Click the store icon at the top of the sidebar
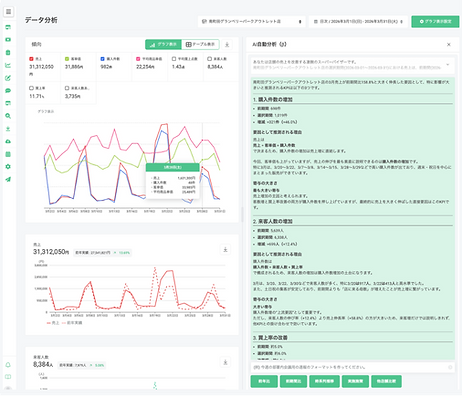Image resolution: width=462 pixels, height=396 pixels. (x=8, y=27)
